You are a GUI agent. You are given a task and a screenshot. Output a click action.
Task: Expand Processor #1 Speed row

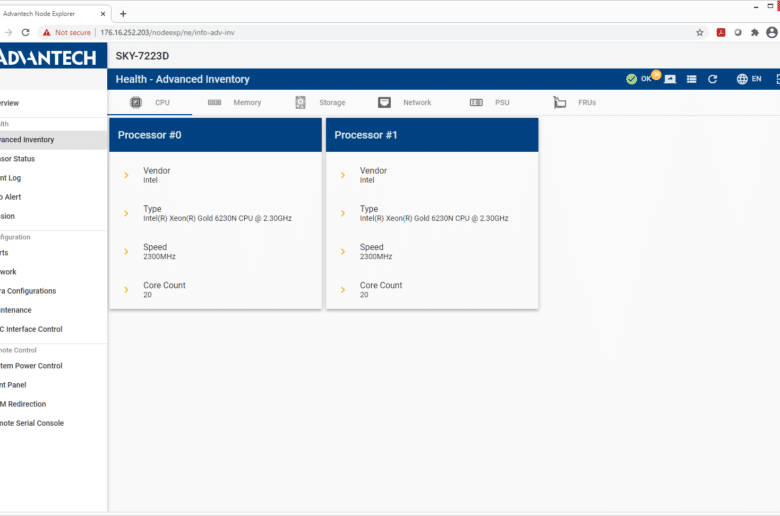pyautogui.click(x=432, y=252)
